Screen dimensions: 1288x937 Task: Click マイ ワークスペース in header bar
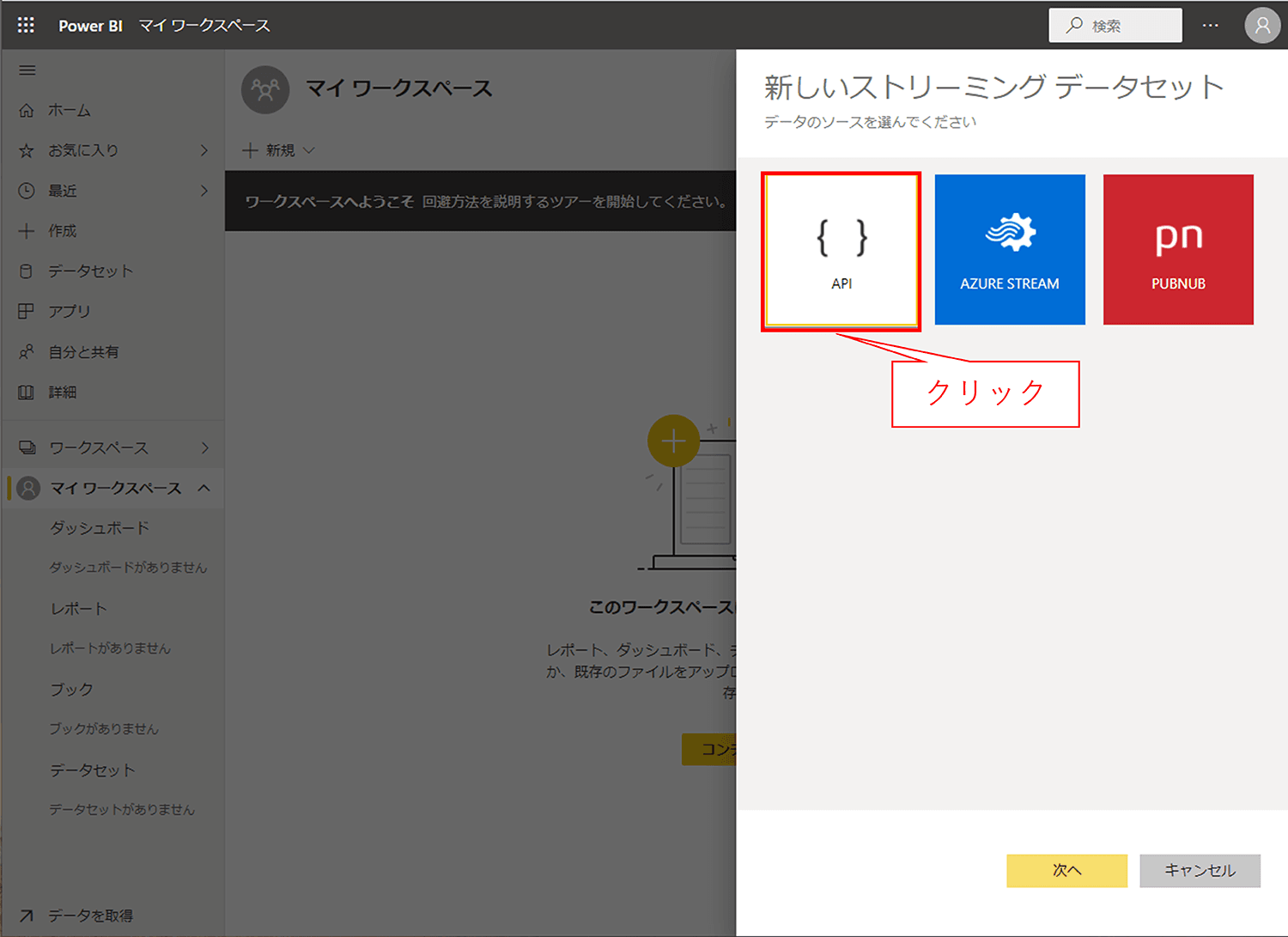click(x=204, y=26)
